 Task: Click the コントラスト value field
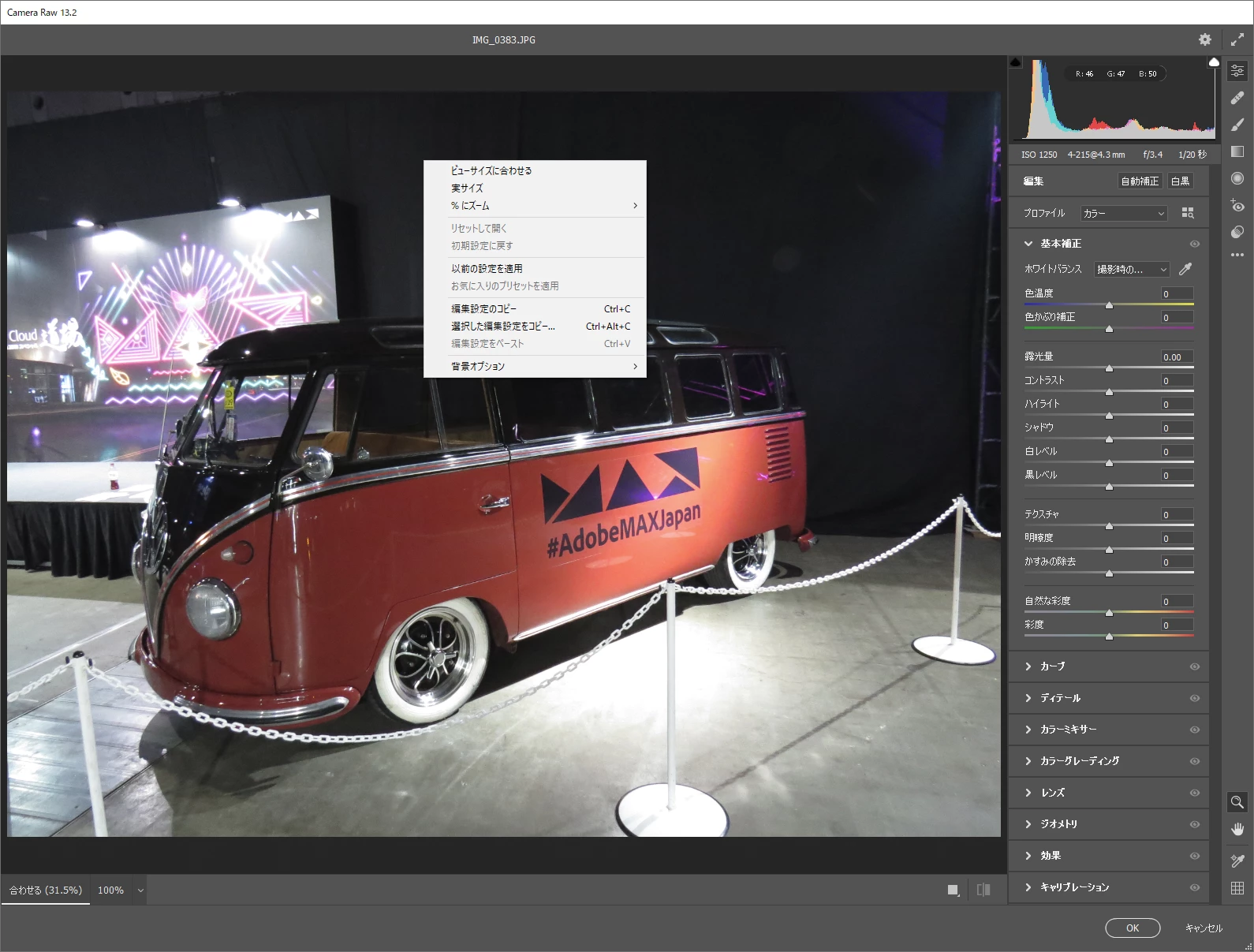pos(1177,380)
